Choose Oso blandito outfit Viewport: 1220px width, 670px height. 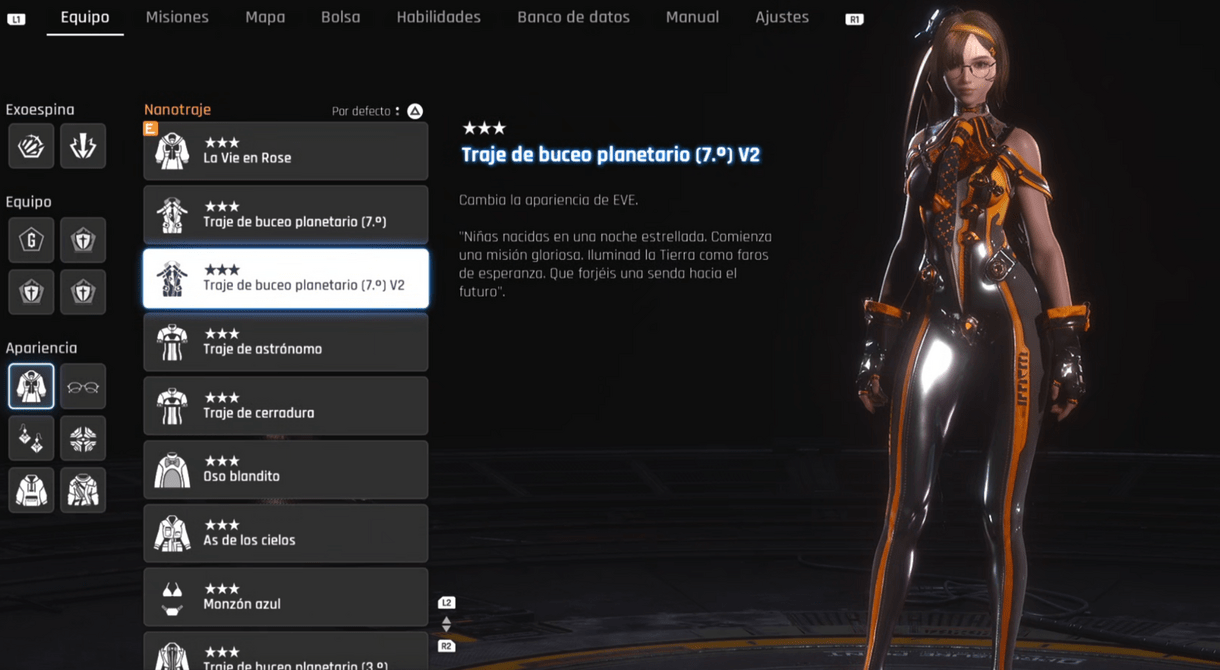tap(286, 470)
